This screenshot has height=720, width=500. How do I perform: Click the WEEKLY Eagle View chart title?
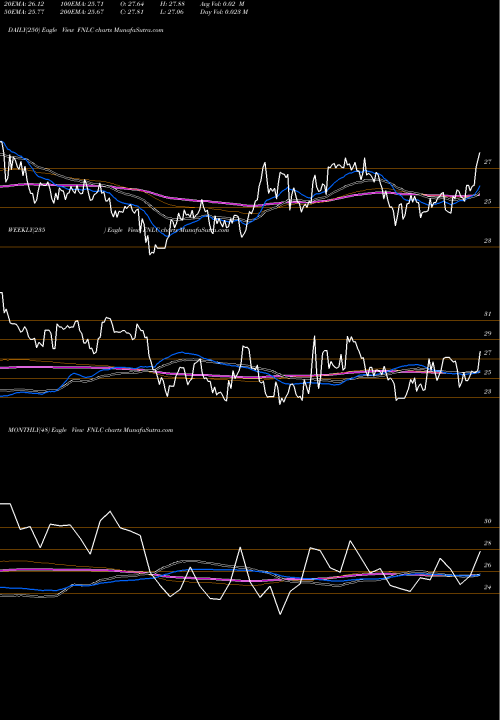(x=118, y=230)
